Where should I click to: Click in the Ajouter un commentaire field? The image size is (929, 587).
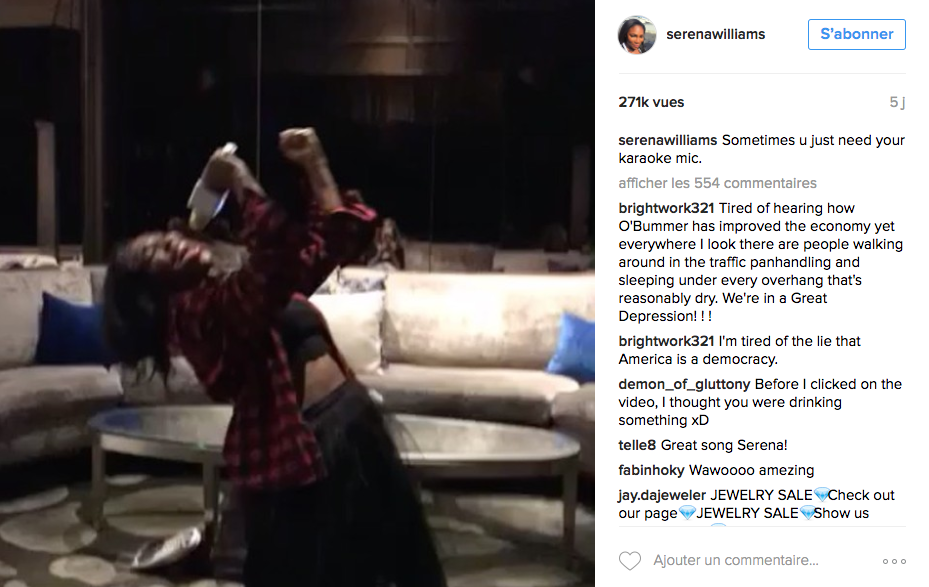tap(736, 560)
